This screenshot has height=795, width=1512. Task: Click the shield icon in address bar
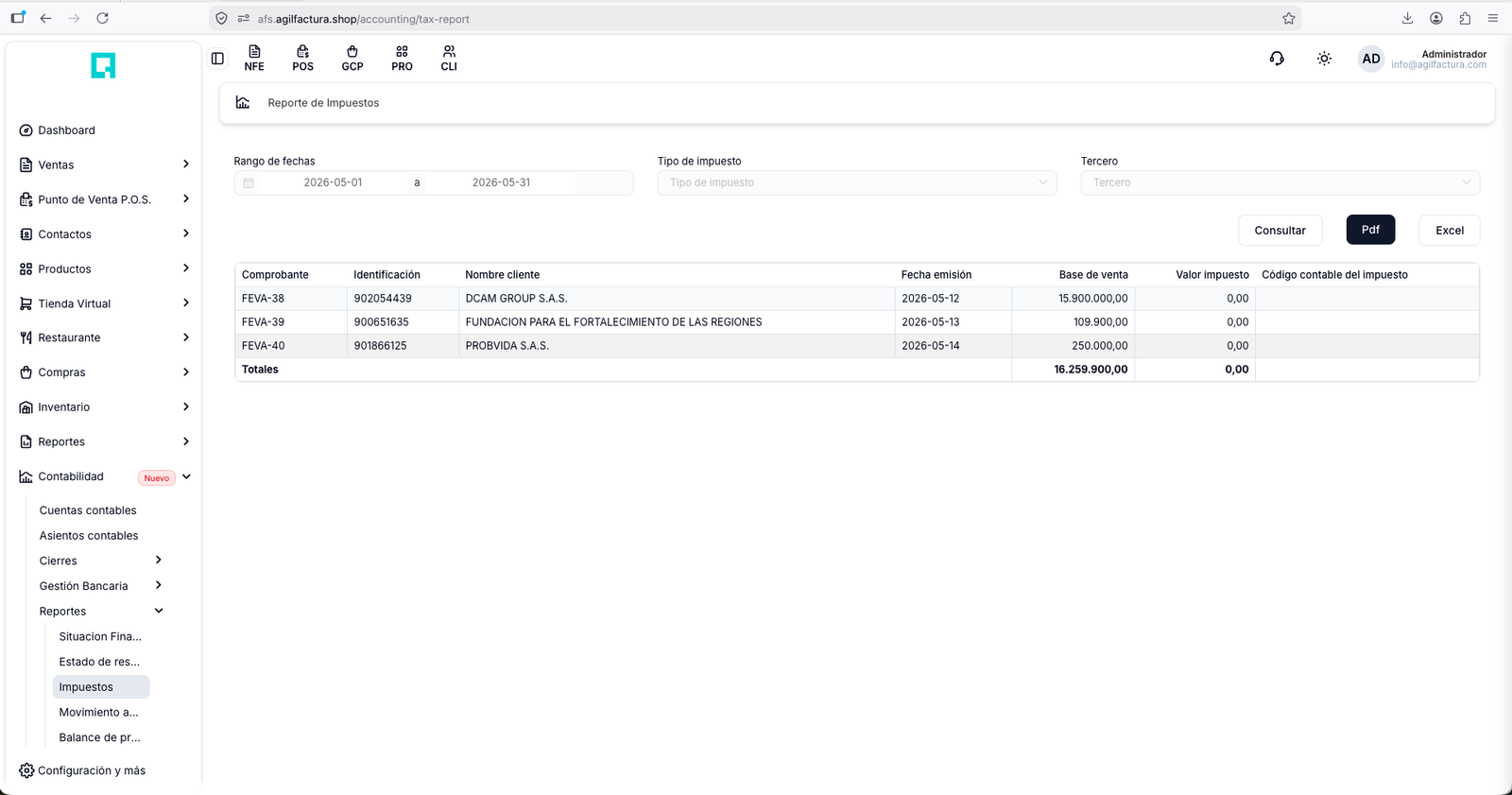(221, 18)
